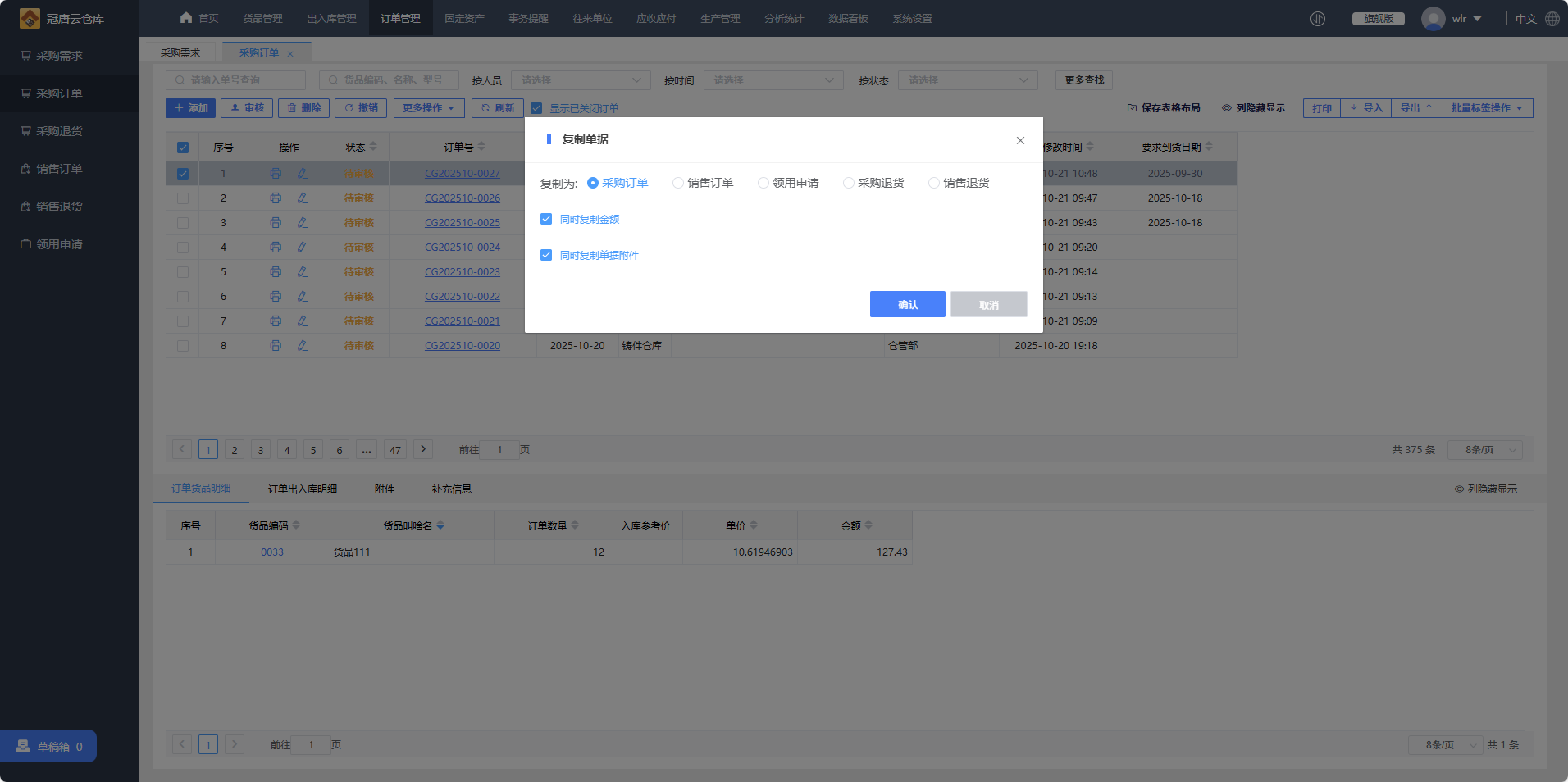Image resolution: width=1568 pixels, height=782 pixels.
Task: Open the 草稿箱 drafts box
Action: coord(49,746)
